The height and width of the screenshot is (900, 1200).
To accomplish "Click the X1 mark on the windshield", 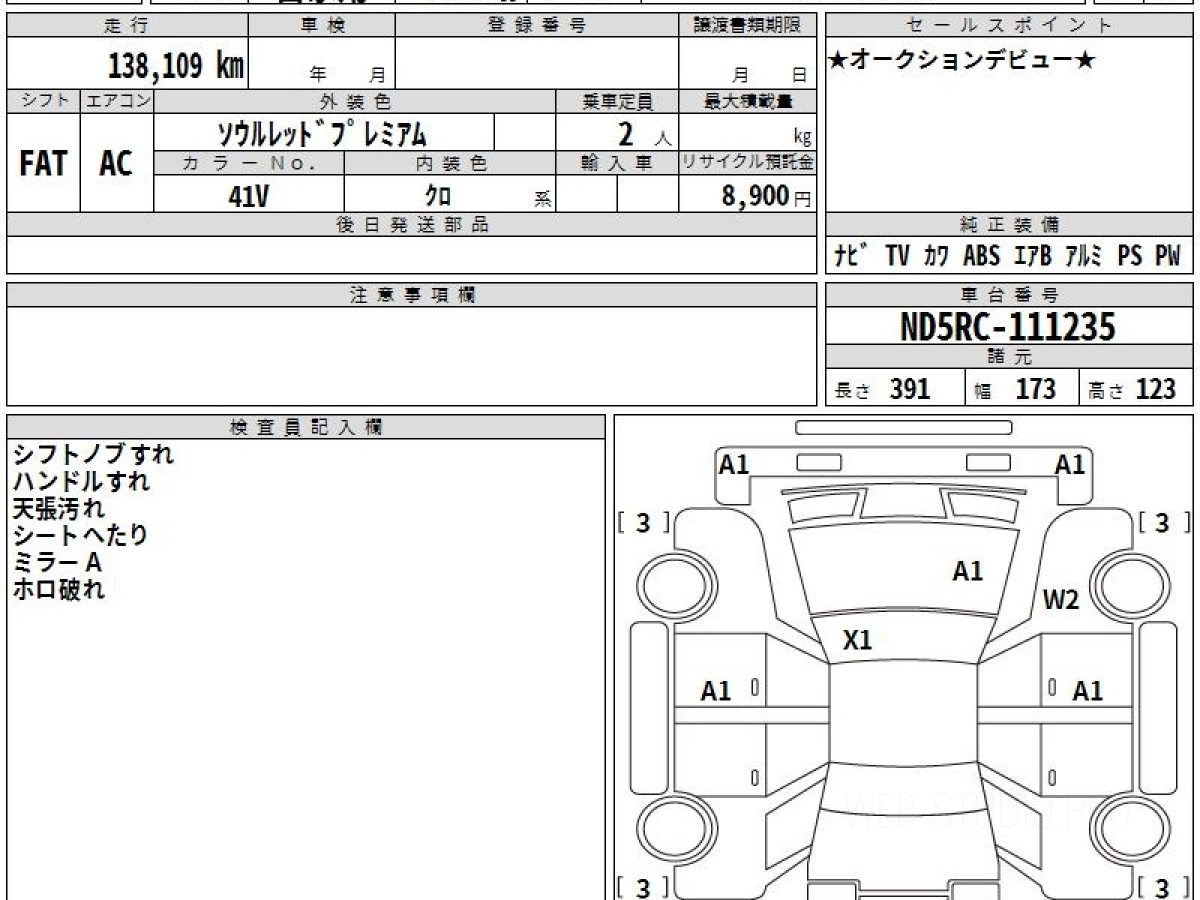I will pyautogui.click(x=857, y=640).
